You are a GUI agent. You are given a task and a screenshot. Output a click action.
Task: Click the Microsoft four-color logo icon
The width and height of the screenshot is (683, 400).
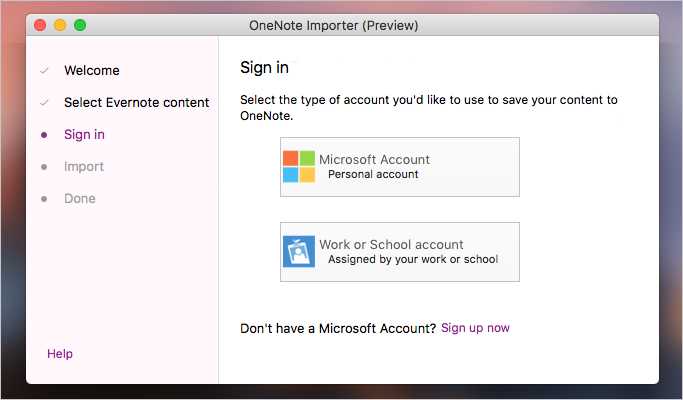[x=299, y=166]
